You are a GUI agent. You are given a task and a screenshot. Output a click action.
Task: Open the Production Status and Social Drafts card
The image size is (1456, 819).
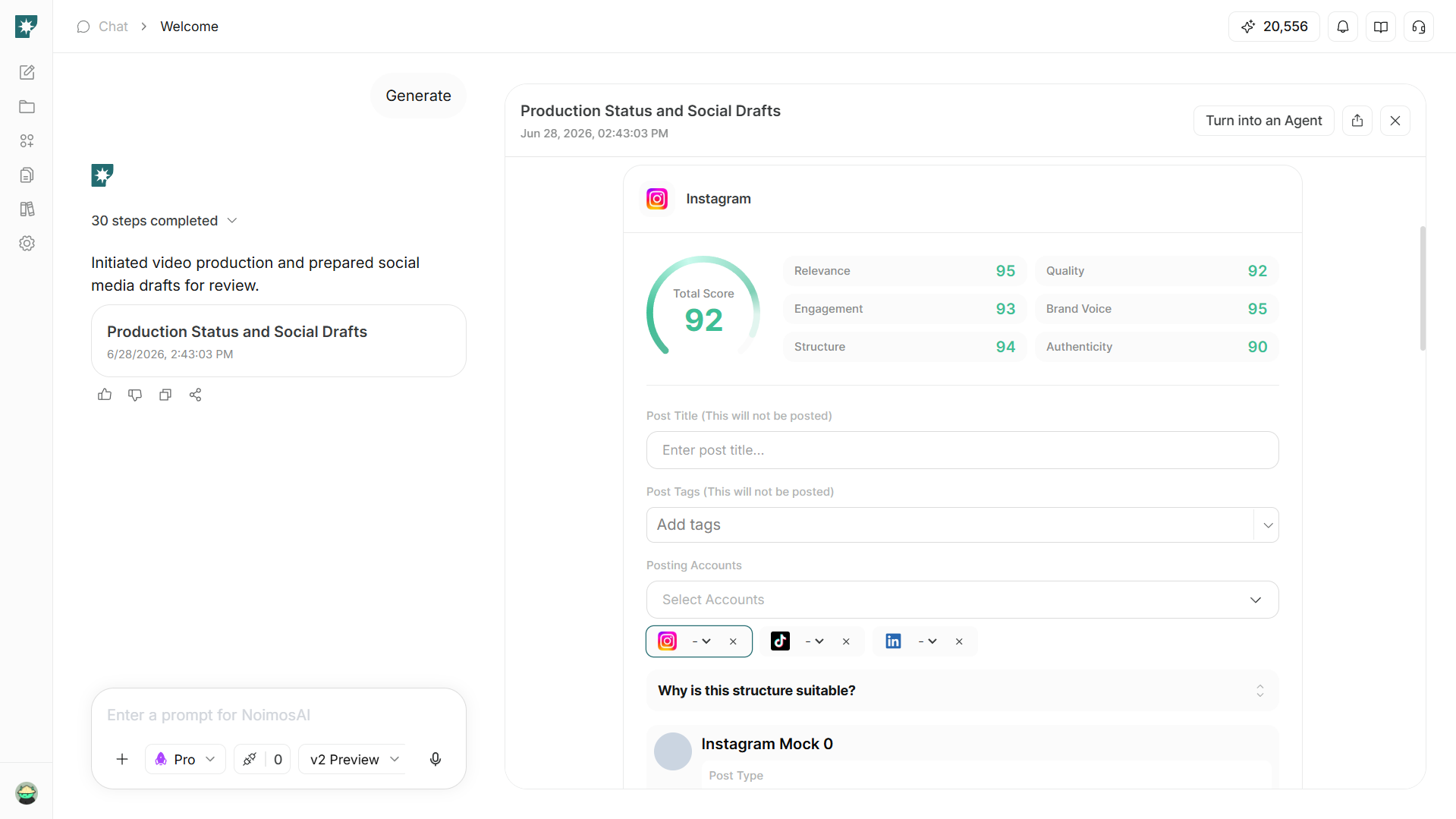click(x=278, y=341)
